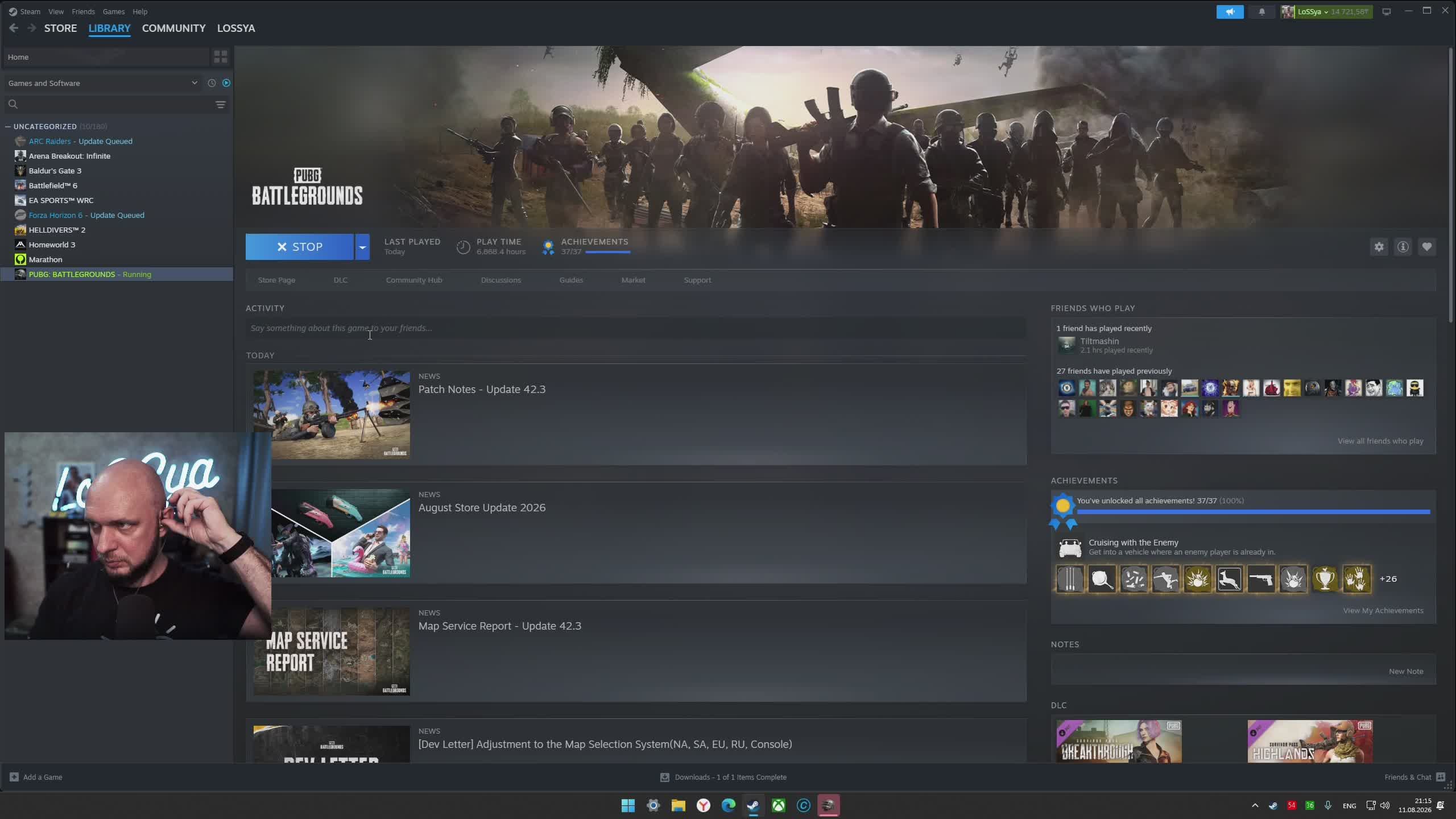Image resolution: width=1456 pixels, height=819 pixels.
Task: Open the Friends menu
Action: pyautogui.click(x=83, y=11)
